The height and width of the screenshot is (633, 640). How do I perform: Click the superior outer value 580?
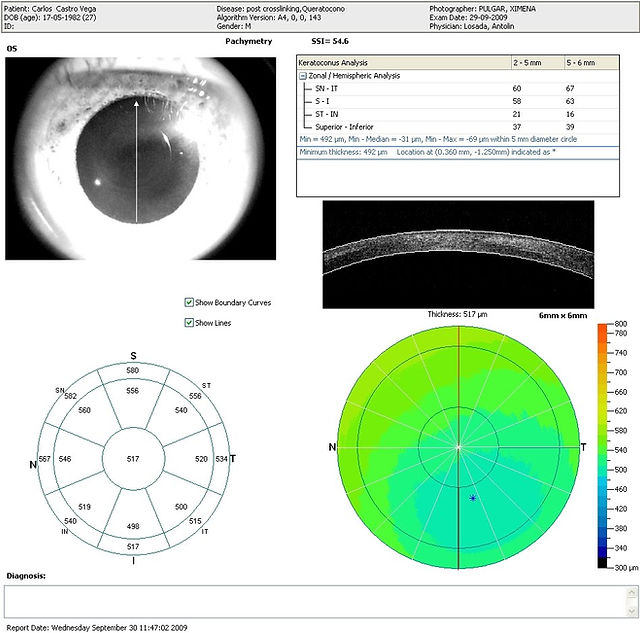tap(133, 371)
